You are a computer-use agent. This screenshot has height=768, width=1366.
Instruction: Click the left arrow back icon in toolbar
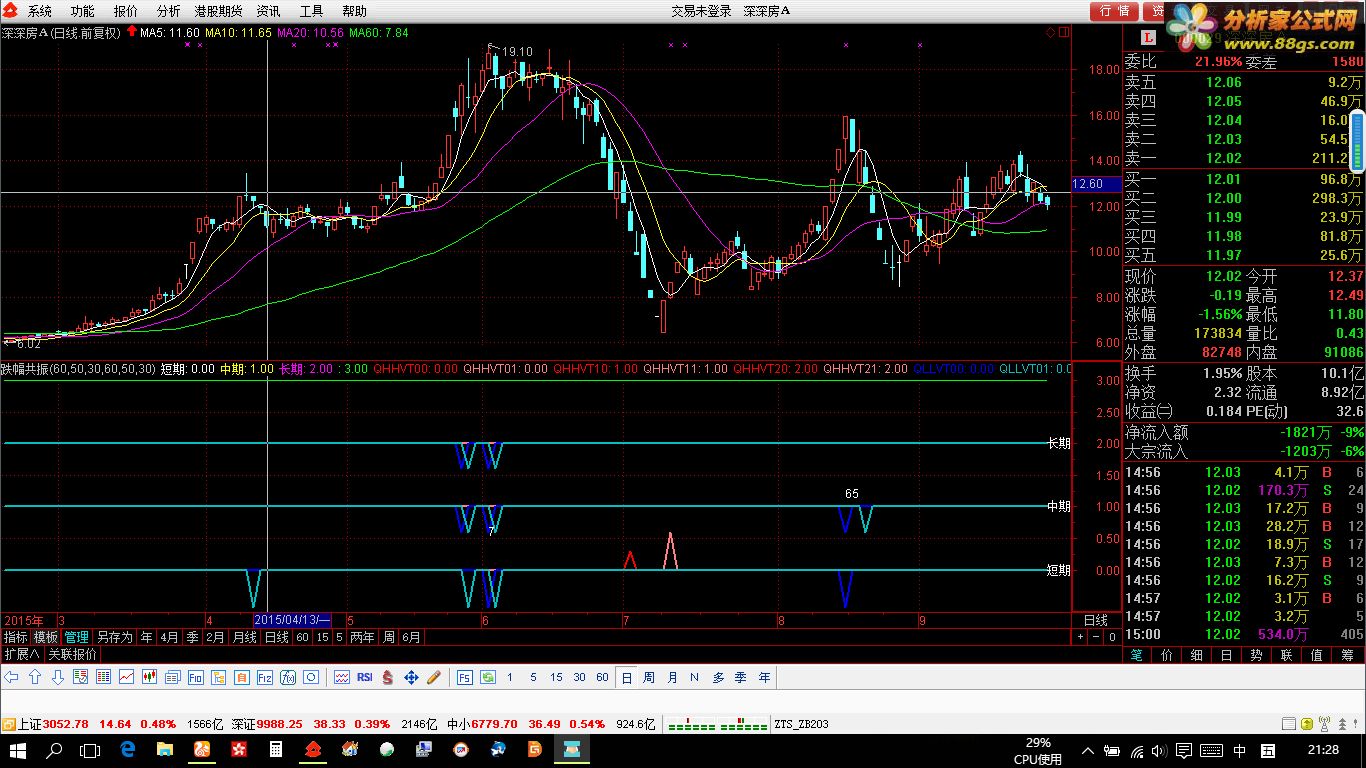[x=11, y=677]
